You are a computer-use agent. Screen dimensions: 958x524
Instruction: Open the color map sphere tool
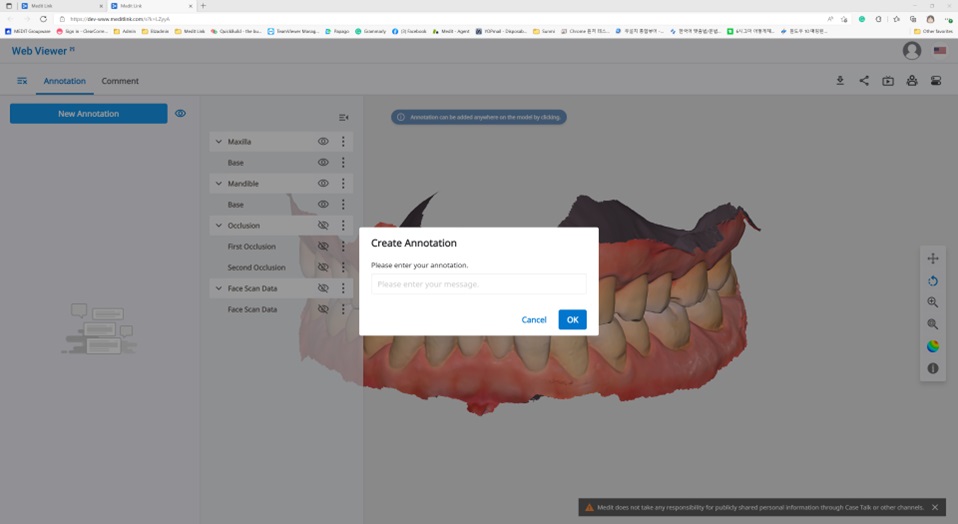[933, 347]
